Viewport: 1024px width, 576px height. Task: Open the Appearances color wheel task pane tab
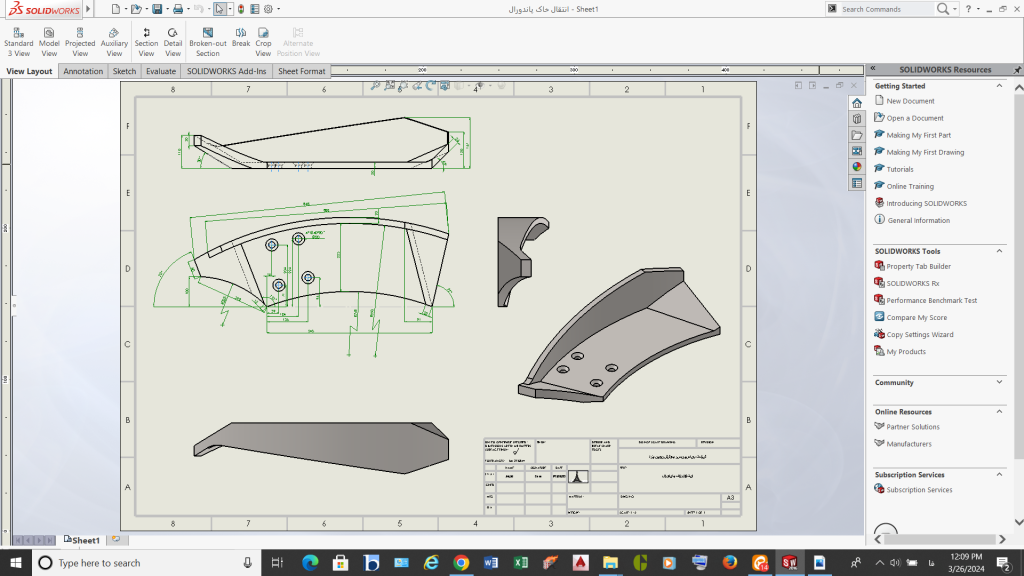(857, 167)
